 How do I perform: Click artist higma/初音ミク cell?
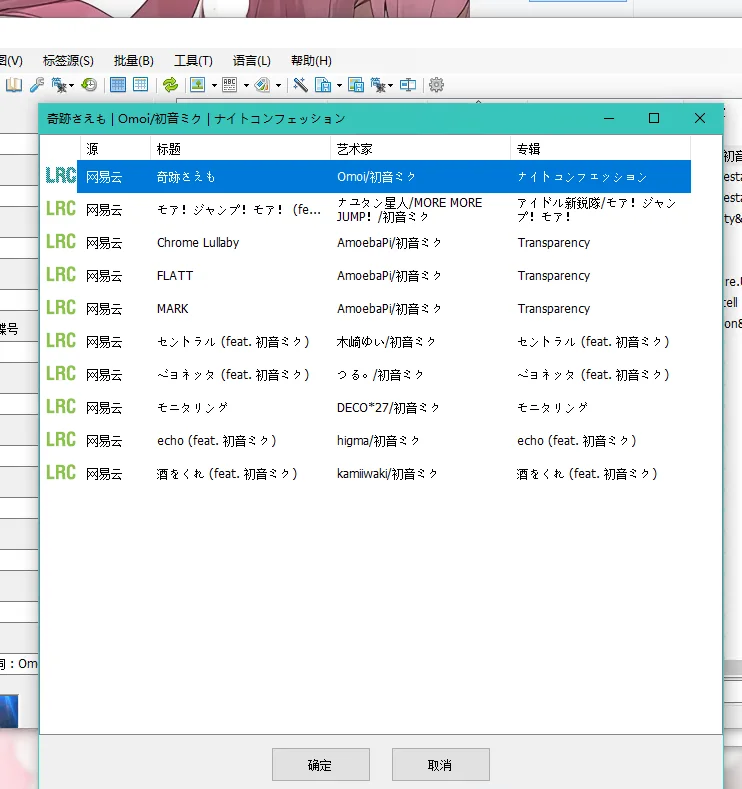tap(378, 441)
